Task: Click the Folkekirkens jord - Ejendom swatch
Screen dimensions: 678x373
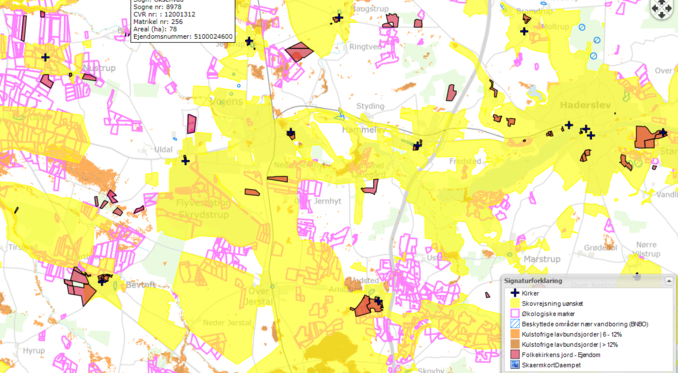Action: click(515, 355)
